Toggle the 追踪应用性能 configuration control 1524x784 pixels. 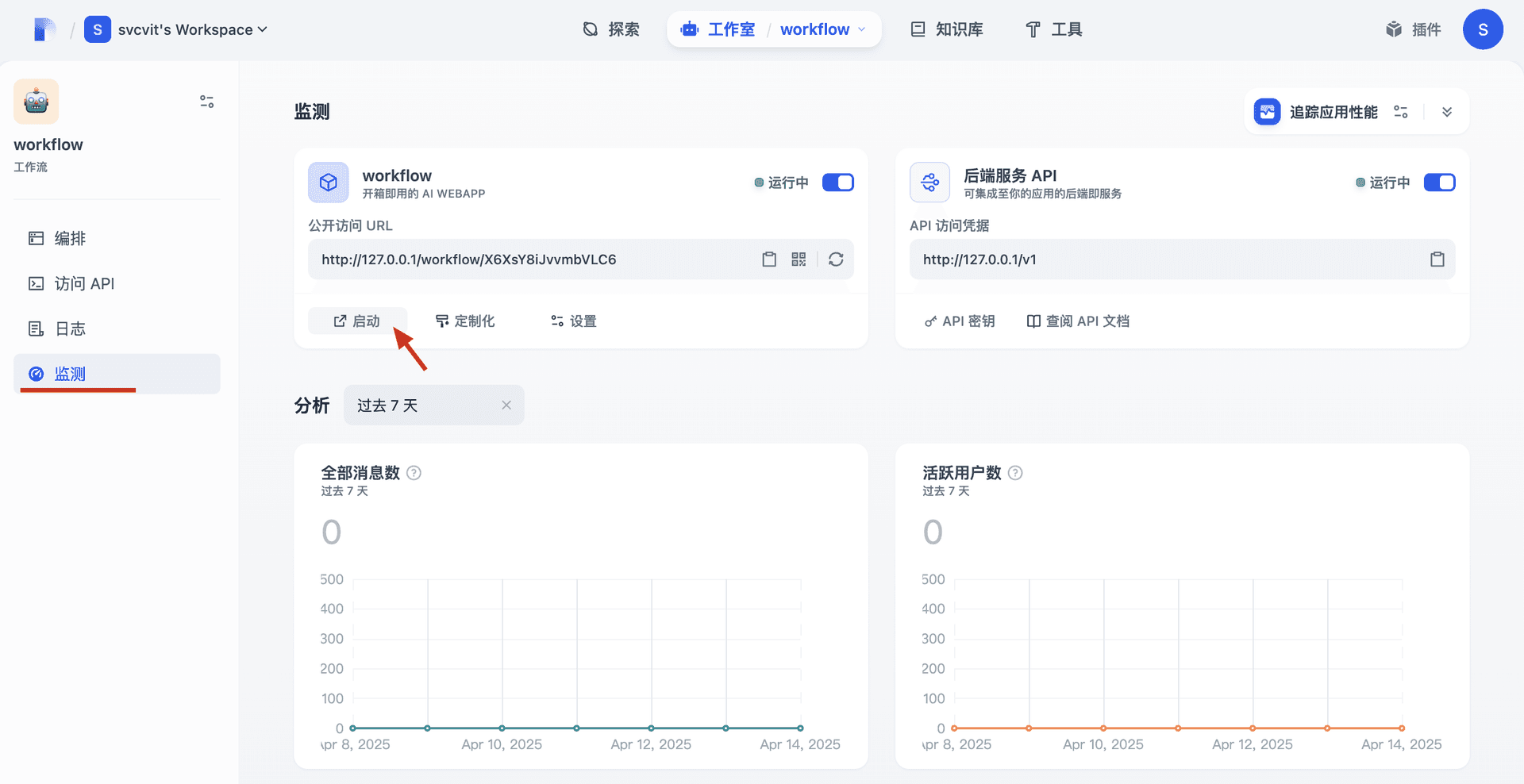point(1400,111)
